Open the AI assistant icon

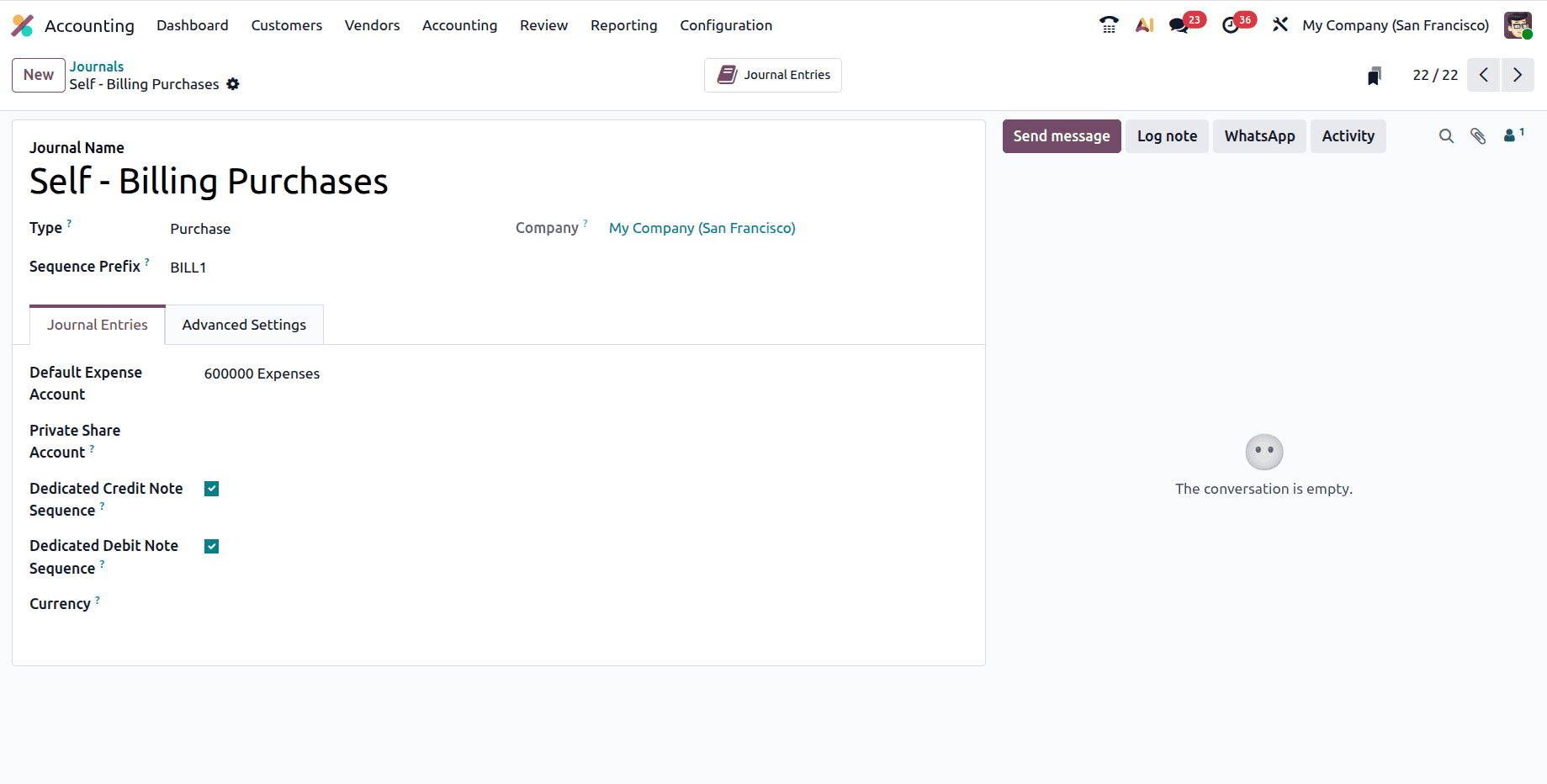1144,25
